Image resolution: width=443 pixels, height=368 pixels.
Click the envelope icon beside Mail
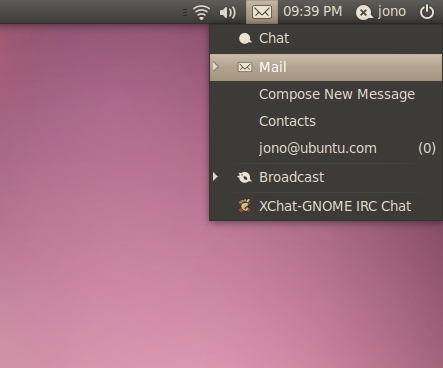(245, 67)
